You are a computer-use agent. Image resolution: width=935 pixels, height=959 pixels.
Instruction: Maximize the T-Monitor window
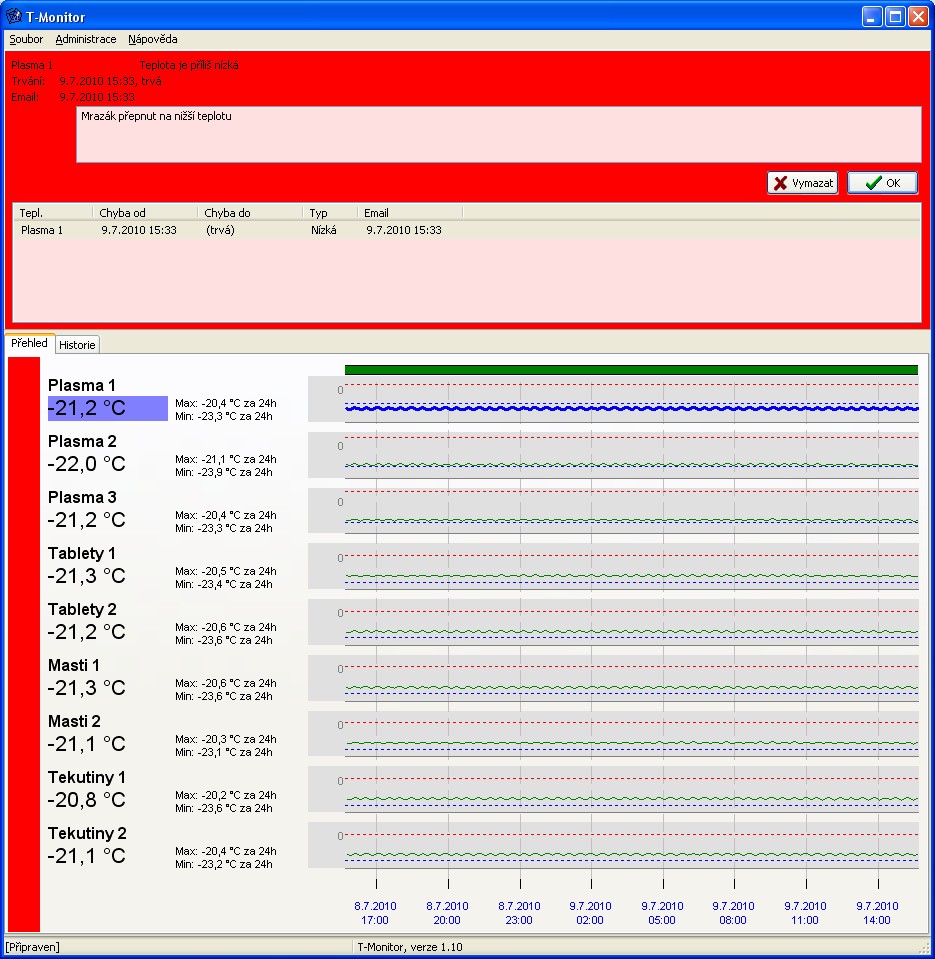pyautogui.click(x=895, y=17)
